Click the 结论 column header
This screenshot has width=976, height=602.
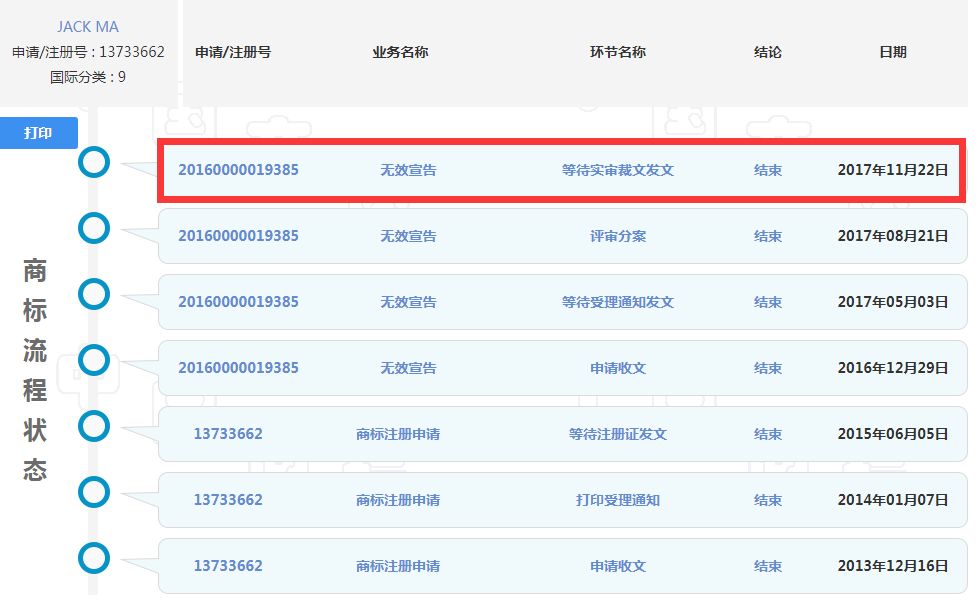coord(767,52)
